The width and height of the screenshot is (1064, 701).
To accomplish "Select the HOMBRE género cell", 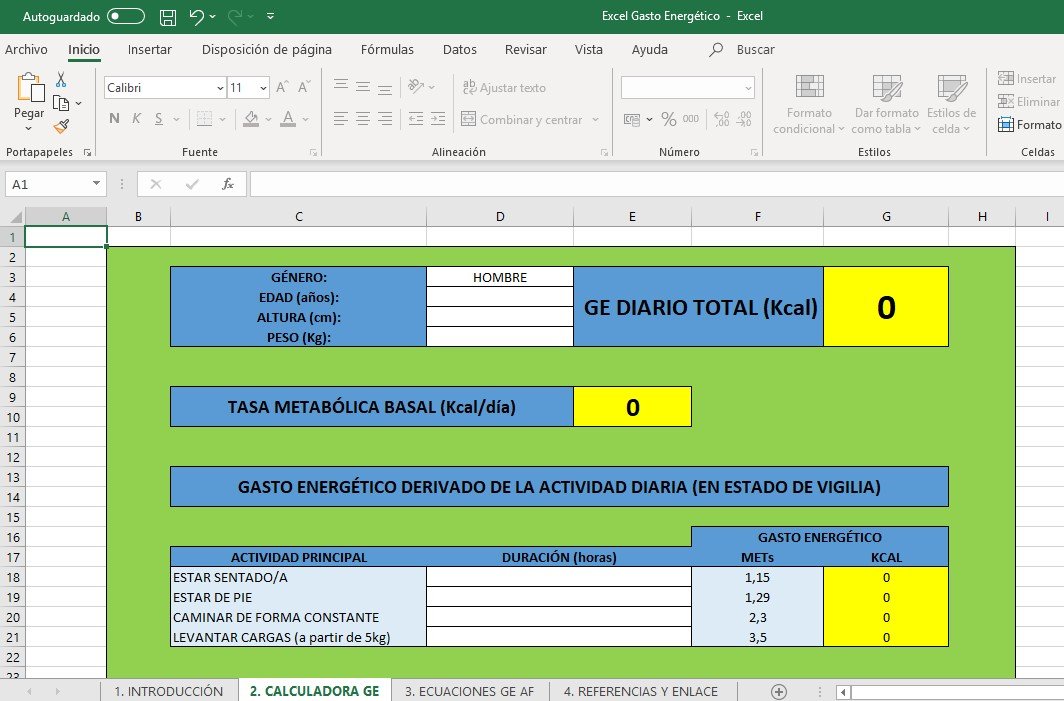I will (x=500, y=277).
